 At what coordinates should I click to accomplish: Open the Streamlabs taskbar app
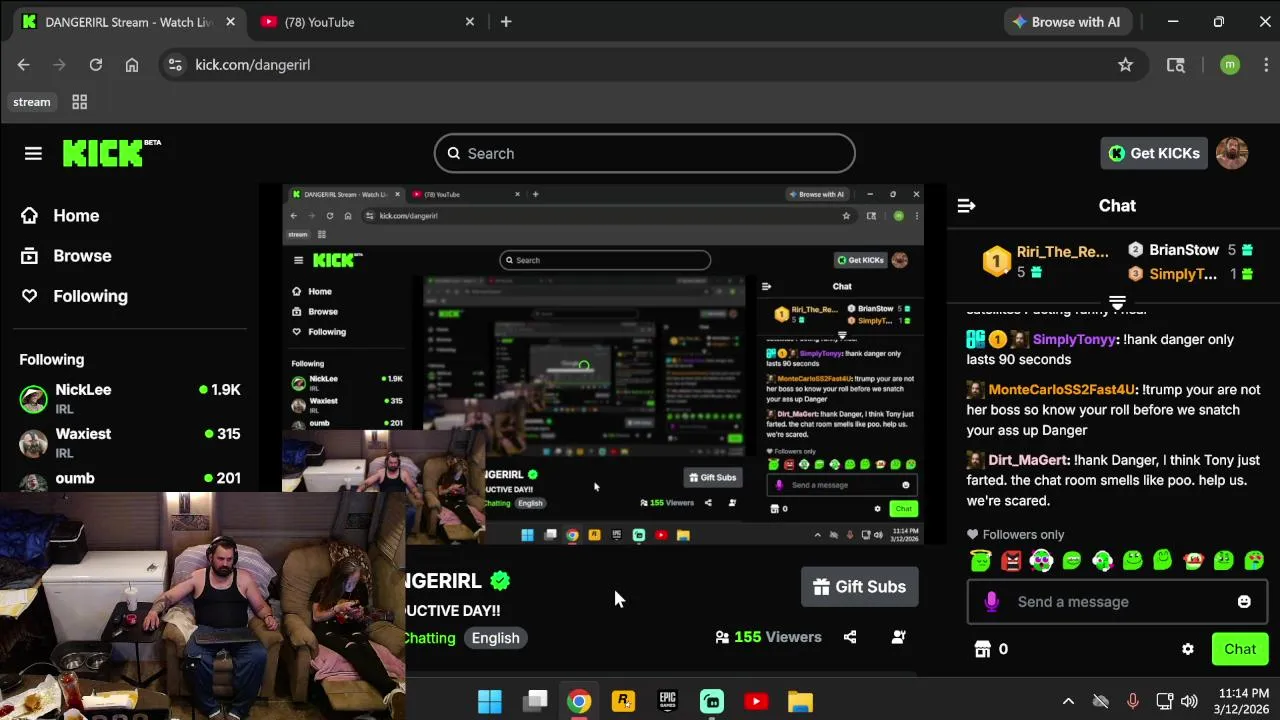[711, 702]
